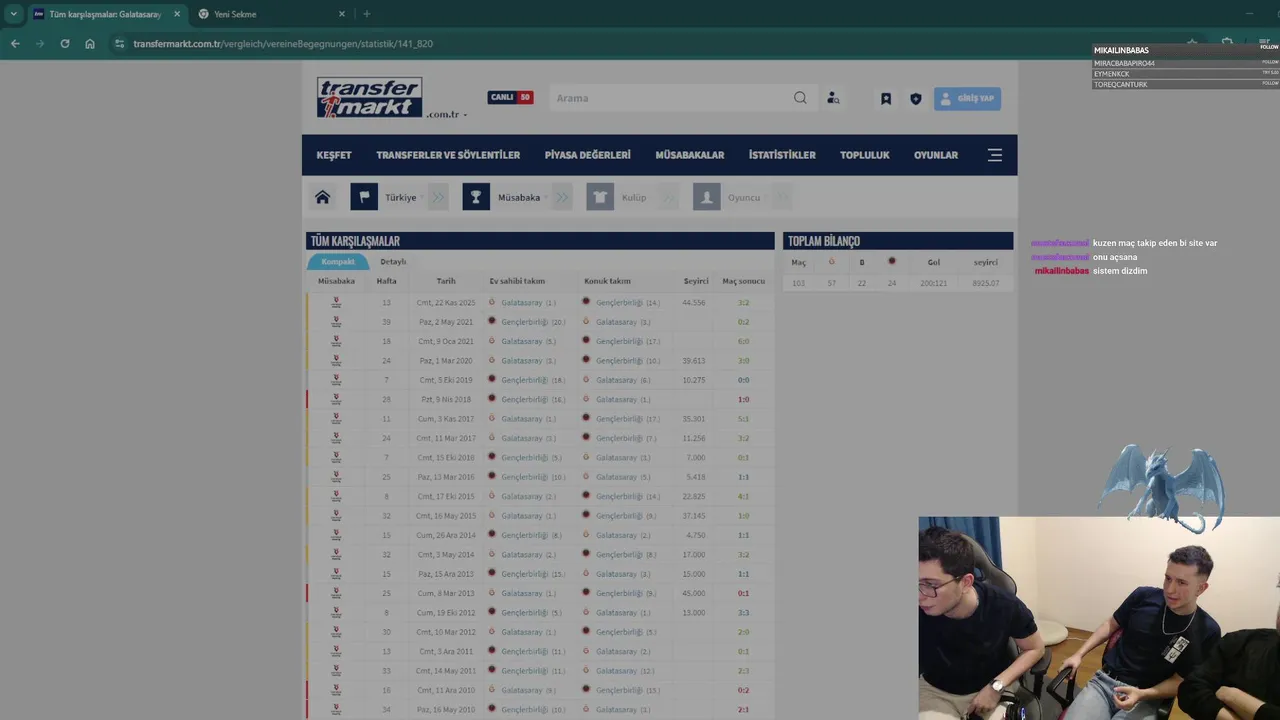Click the browser address bar URL
Image resolution: width=1280 pixels, height=720 pixels.
coord(283,44)
